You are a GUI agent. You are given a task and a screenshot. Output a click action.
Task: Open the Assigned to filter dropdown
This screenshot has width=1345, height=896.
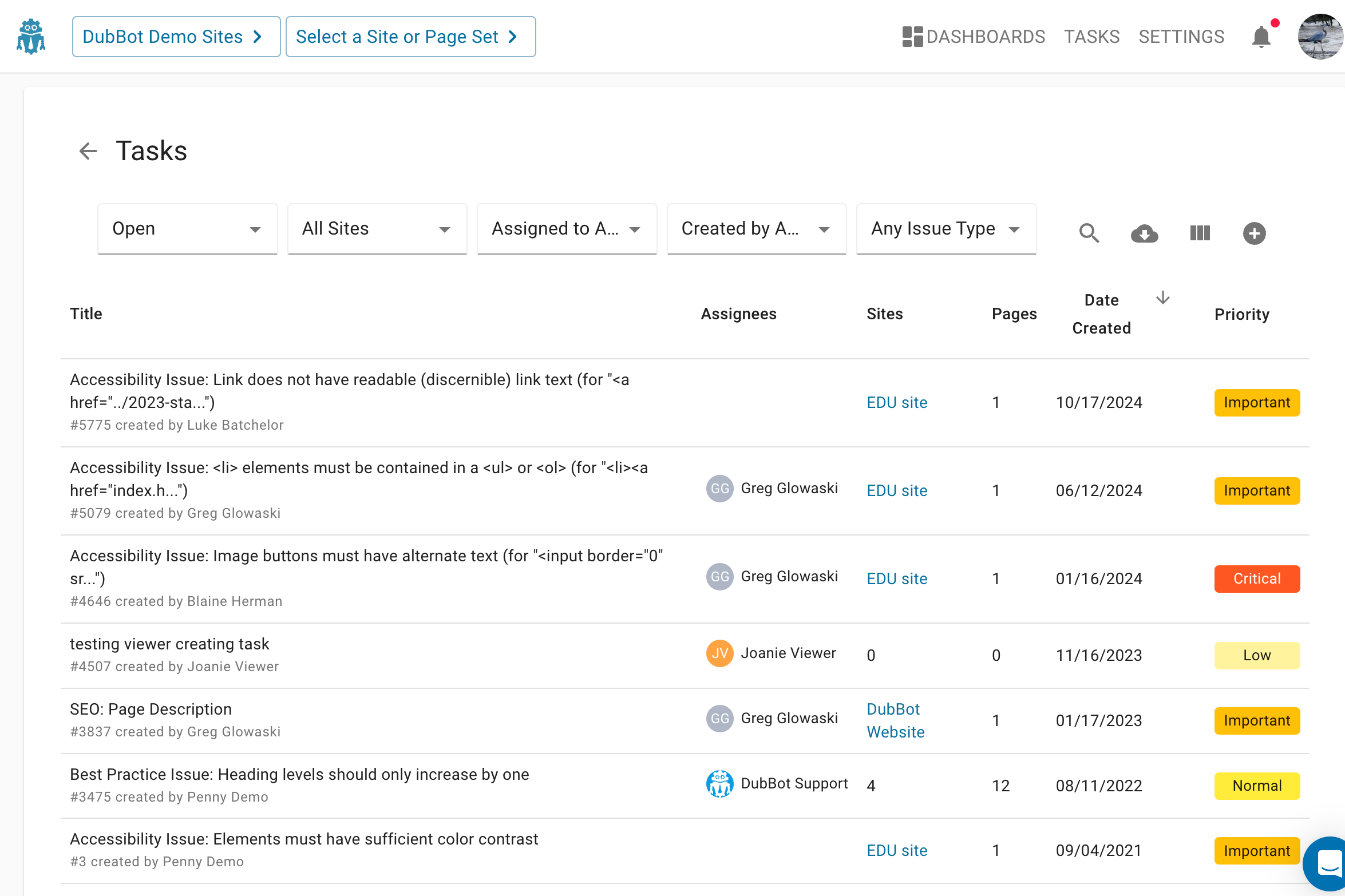[566, 229]
